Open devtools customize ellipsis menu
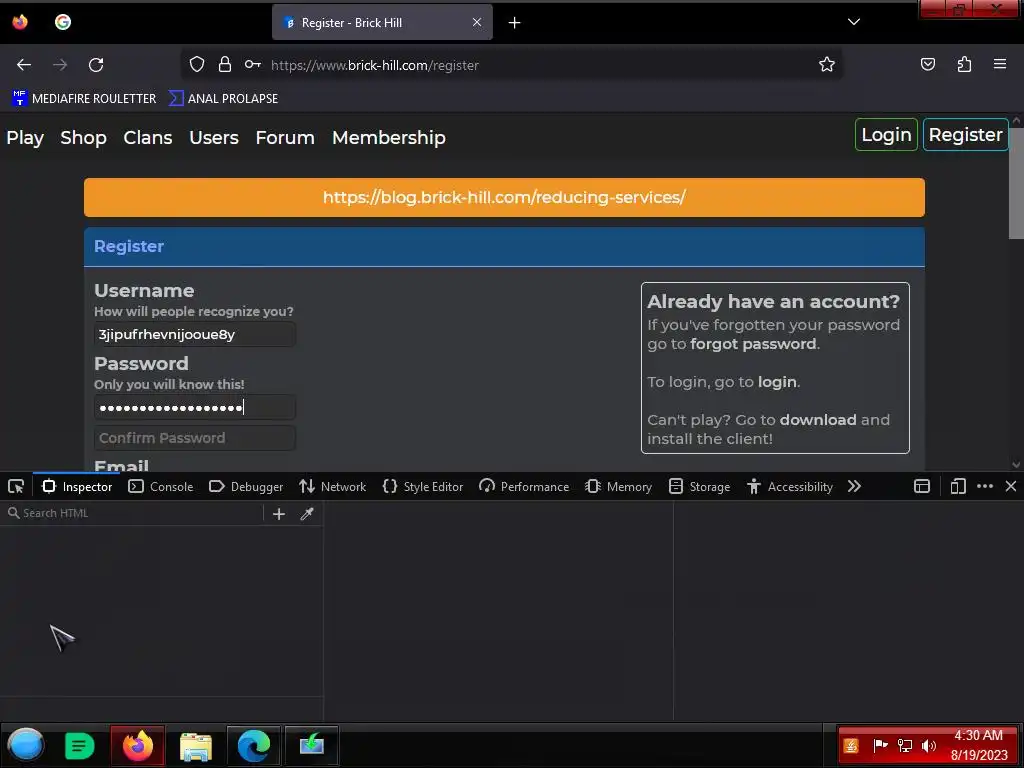Viewport: 1024px width, 768px height. pos(985,487)
